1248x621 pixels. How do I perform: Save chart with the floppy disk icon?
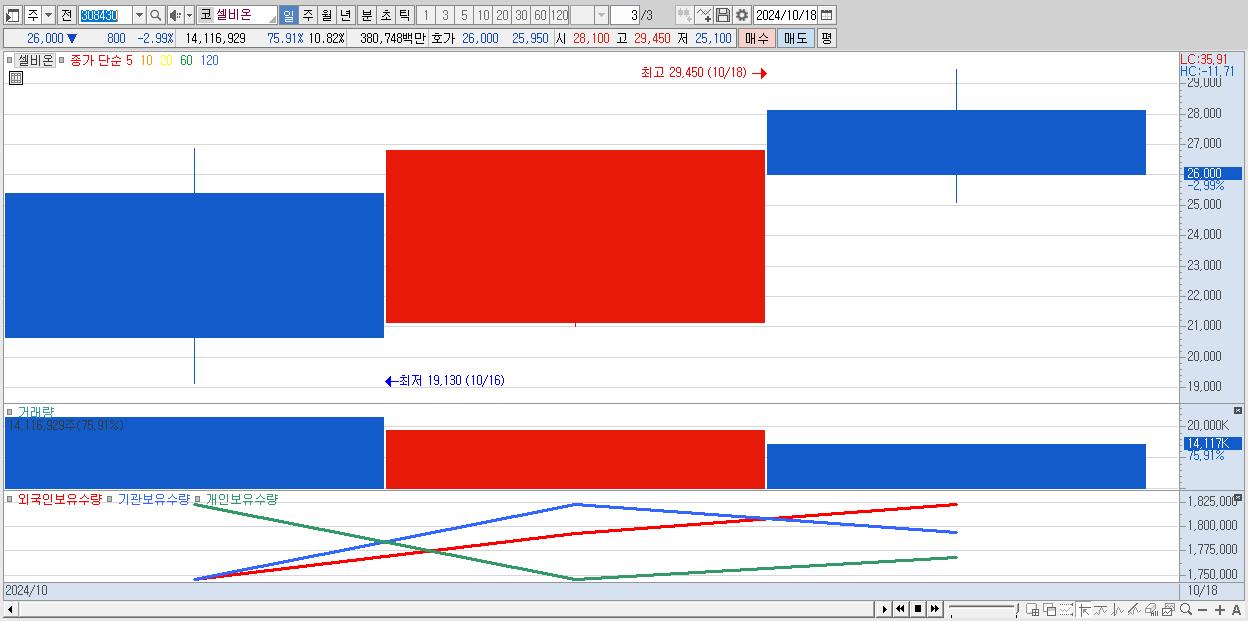[722, 15]
